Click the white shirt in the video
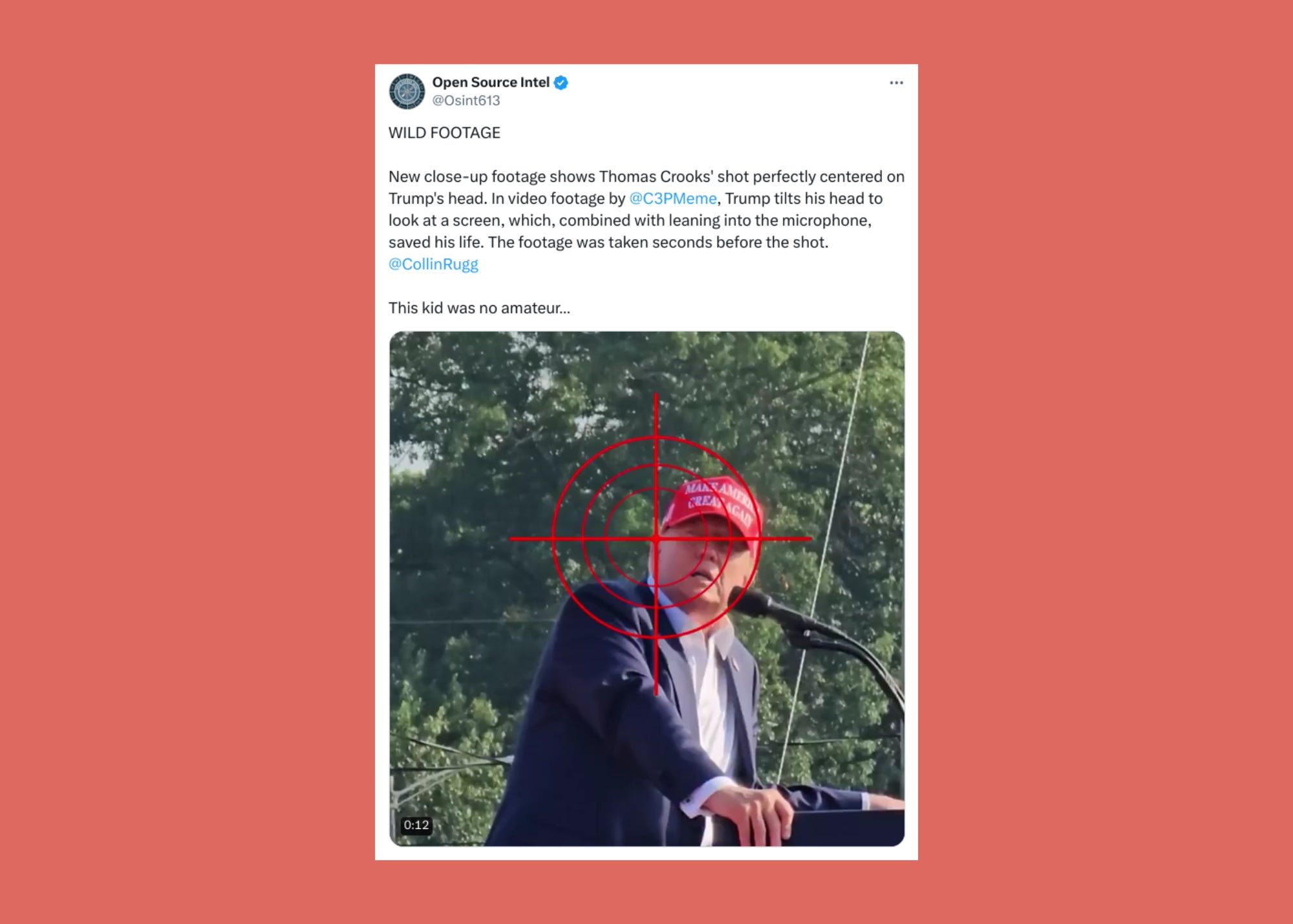 pos(711,698)
